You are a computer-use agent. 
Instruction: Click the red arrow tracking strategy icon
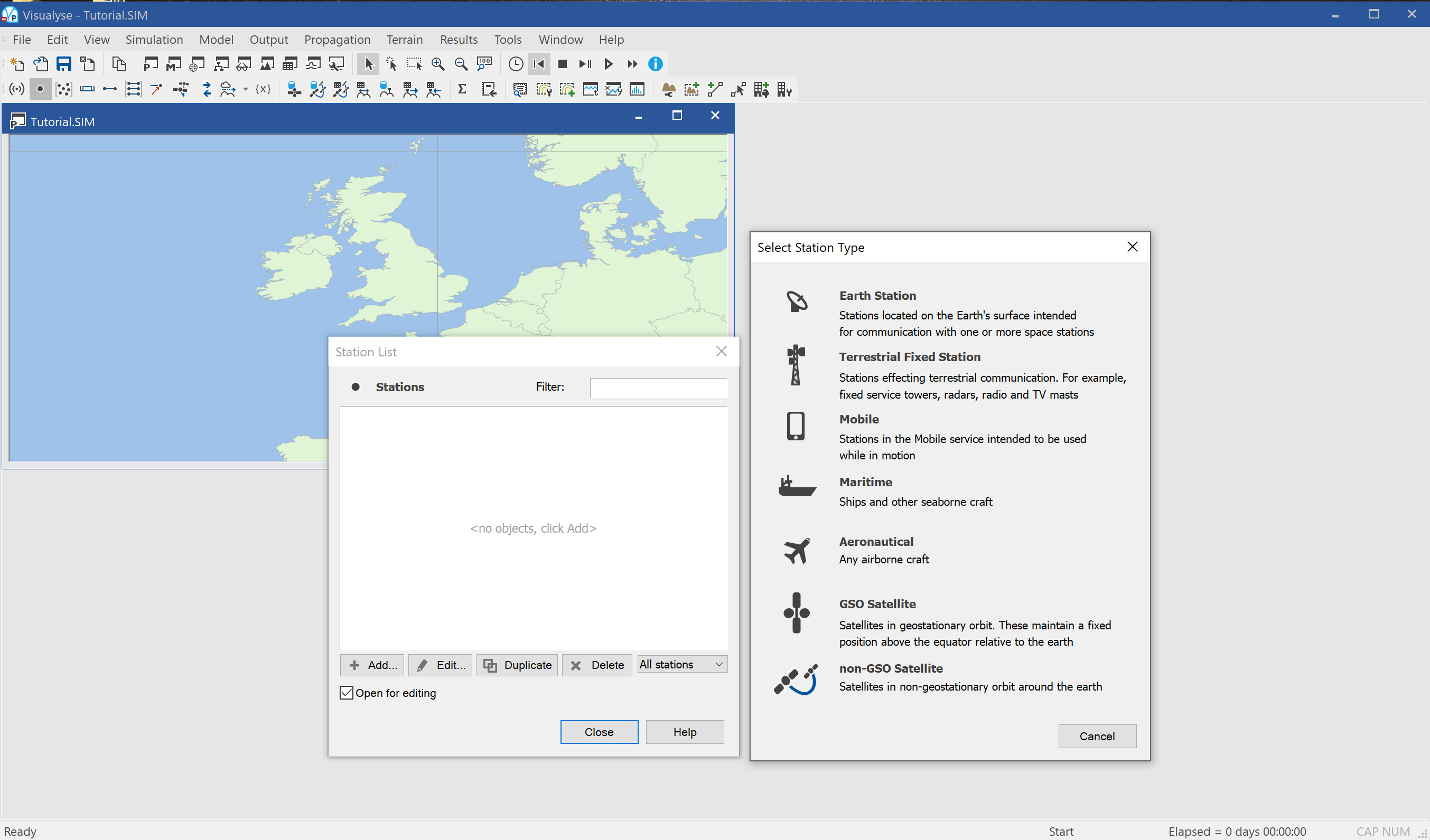pyautogui.click(x=156, y=89)
